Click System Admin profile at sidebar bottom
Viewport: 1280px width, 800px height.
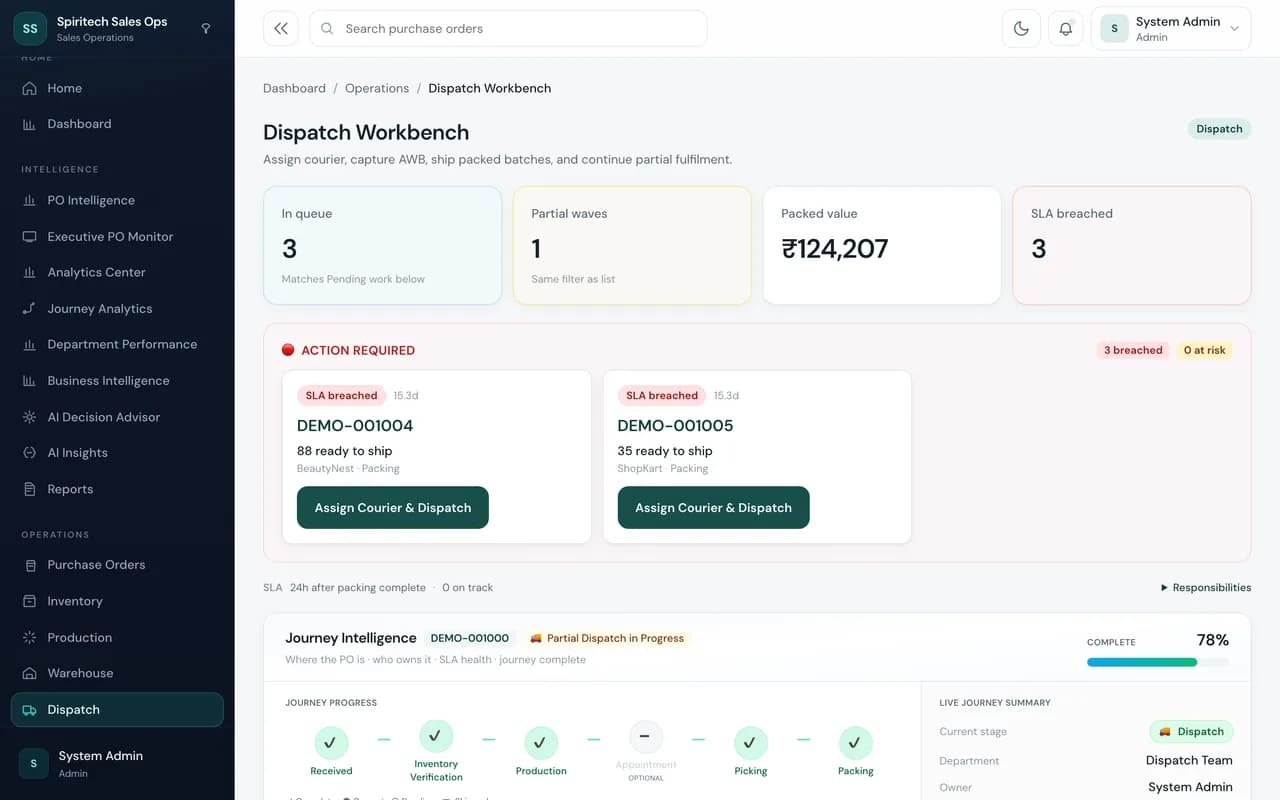click(117, 764)
